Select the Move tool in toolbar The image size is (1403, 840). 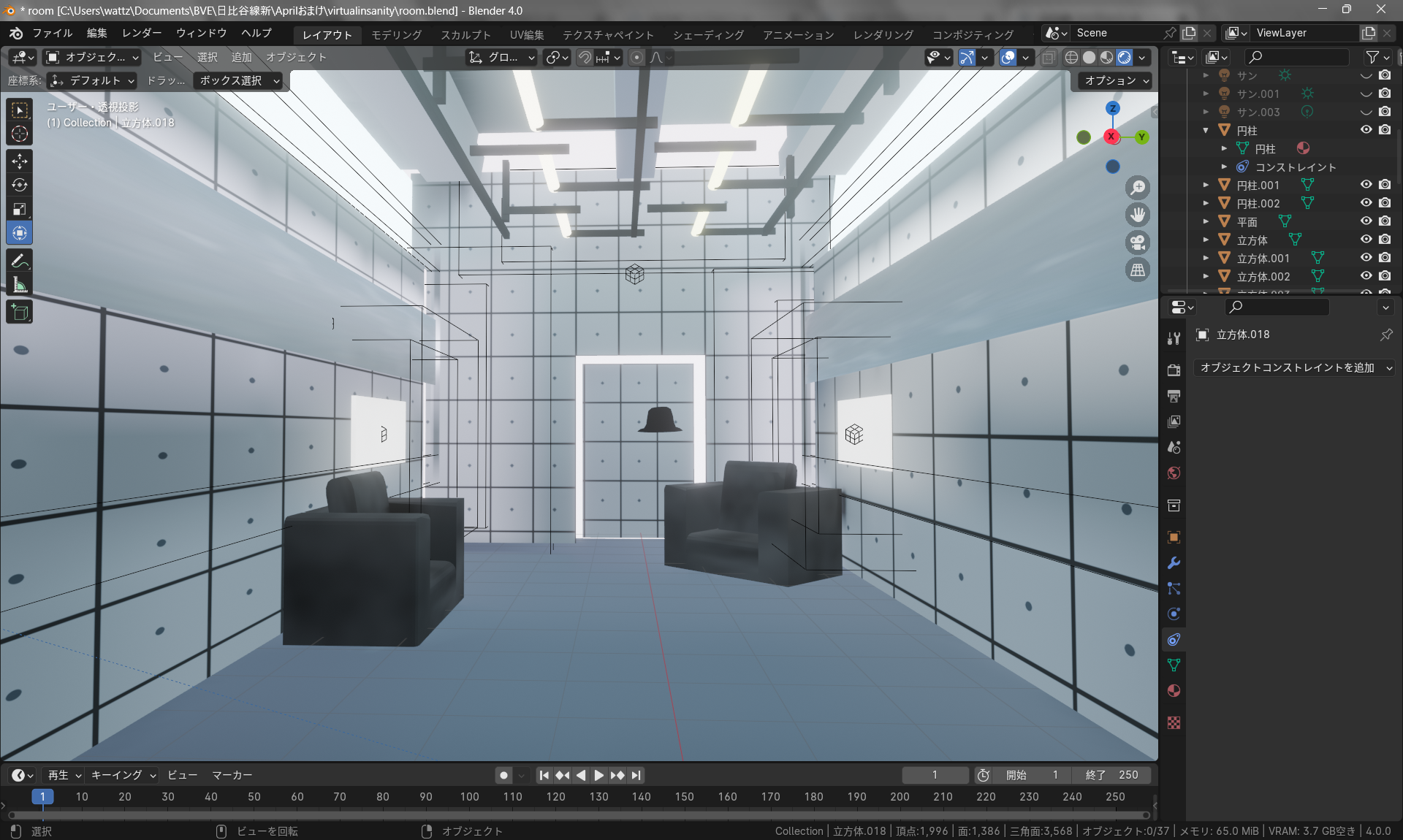pos(20,160)
